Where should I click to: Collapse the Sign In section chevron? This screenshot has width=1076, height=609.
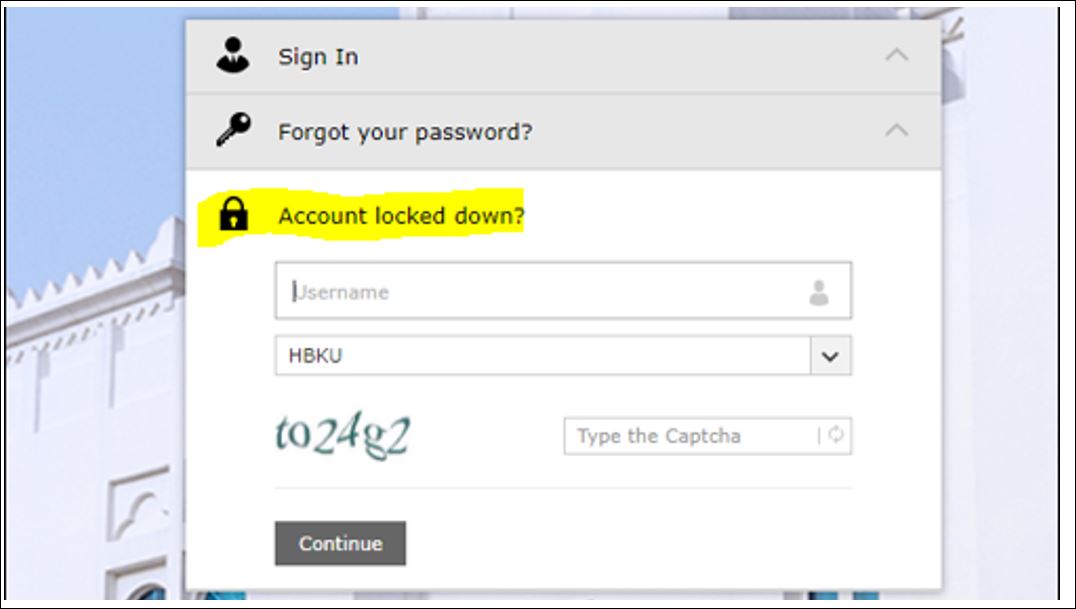coord(896,55)
